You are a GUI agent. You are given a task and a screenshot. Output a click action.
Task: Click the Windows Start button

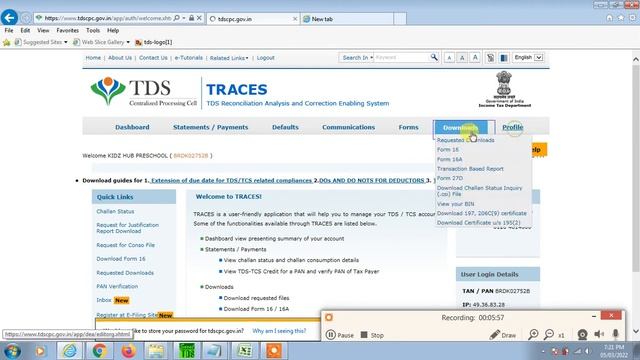tap(12, 351)
